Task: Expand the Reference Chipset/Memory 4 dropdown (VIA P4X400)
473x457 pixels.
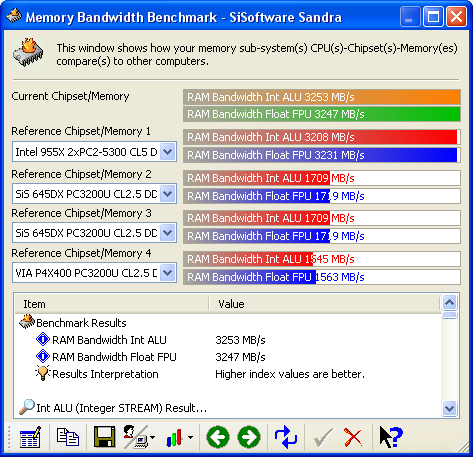Action: [x=168, y=273]
